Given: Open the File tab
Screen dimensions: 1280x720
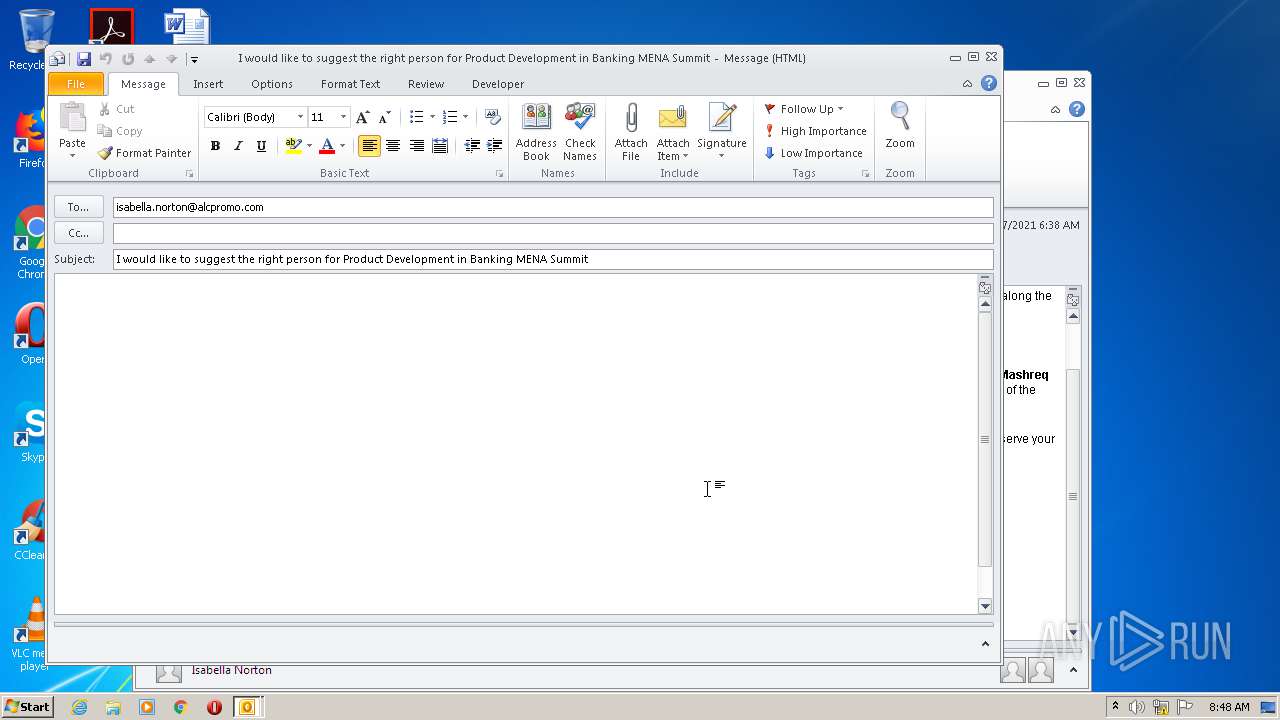Looking at the screenshot, I should tap(75, 84).
